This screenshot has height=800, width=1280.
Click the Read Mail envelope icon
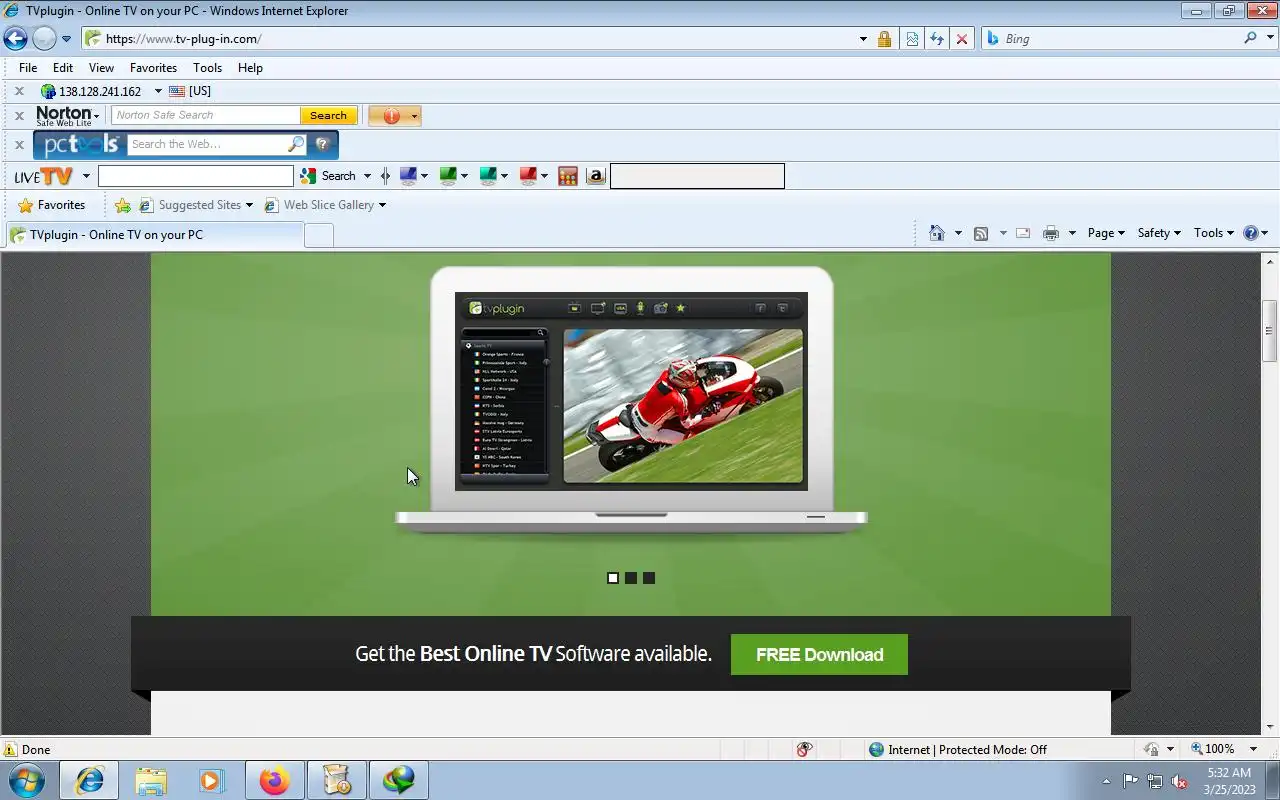tap(1023, 233)
